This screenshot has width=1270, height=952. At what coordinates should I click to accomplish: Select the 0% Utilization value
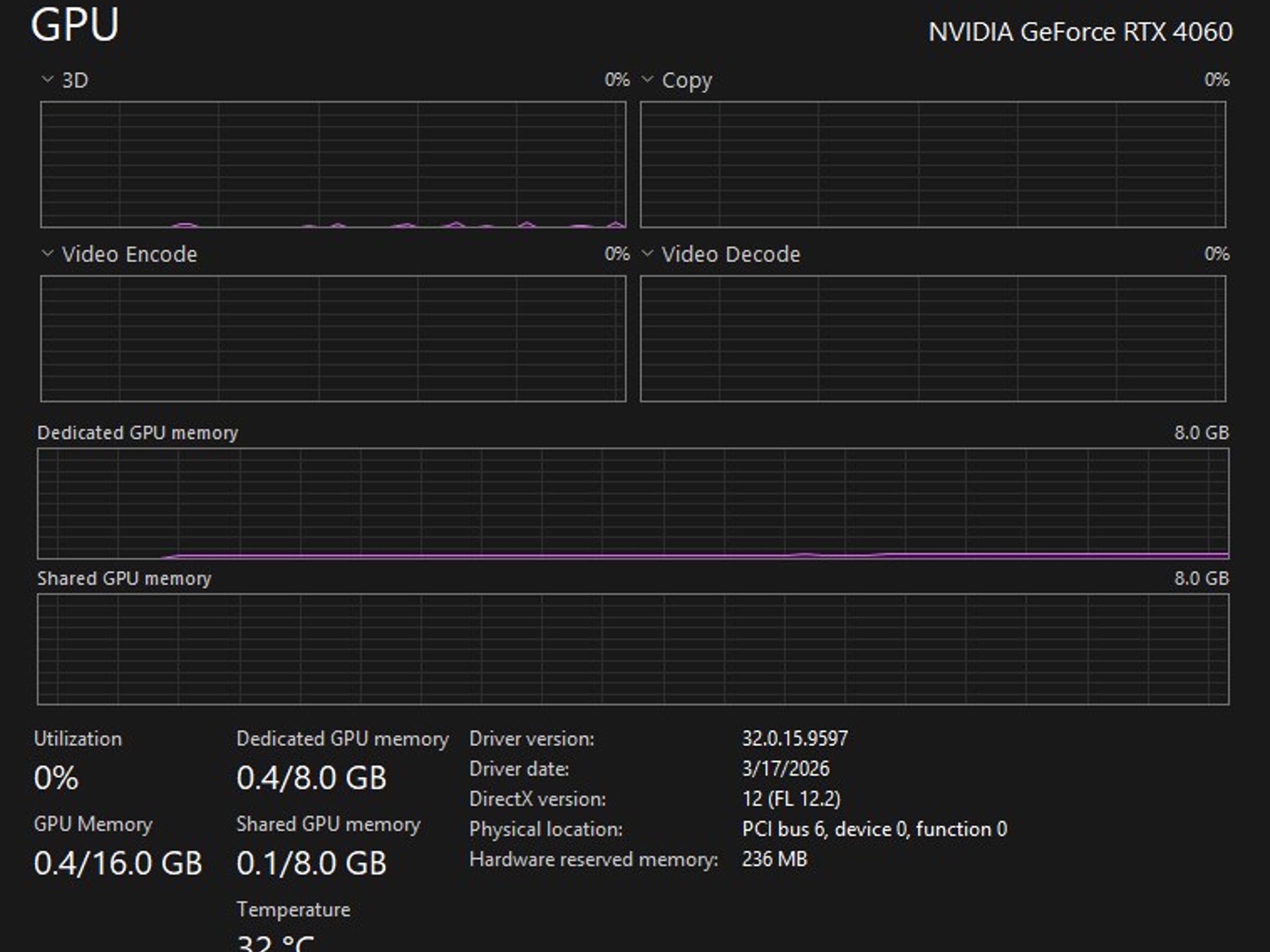[56, 778]
